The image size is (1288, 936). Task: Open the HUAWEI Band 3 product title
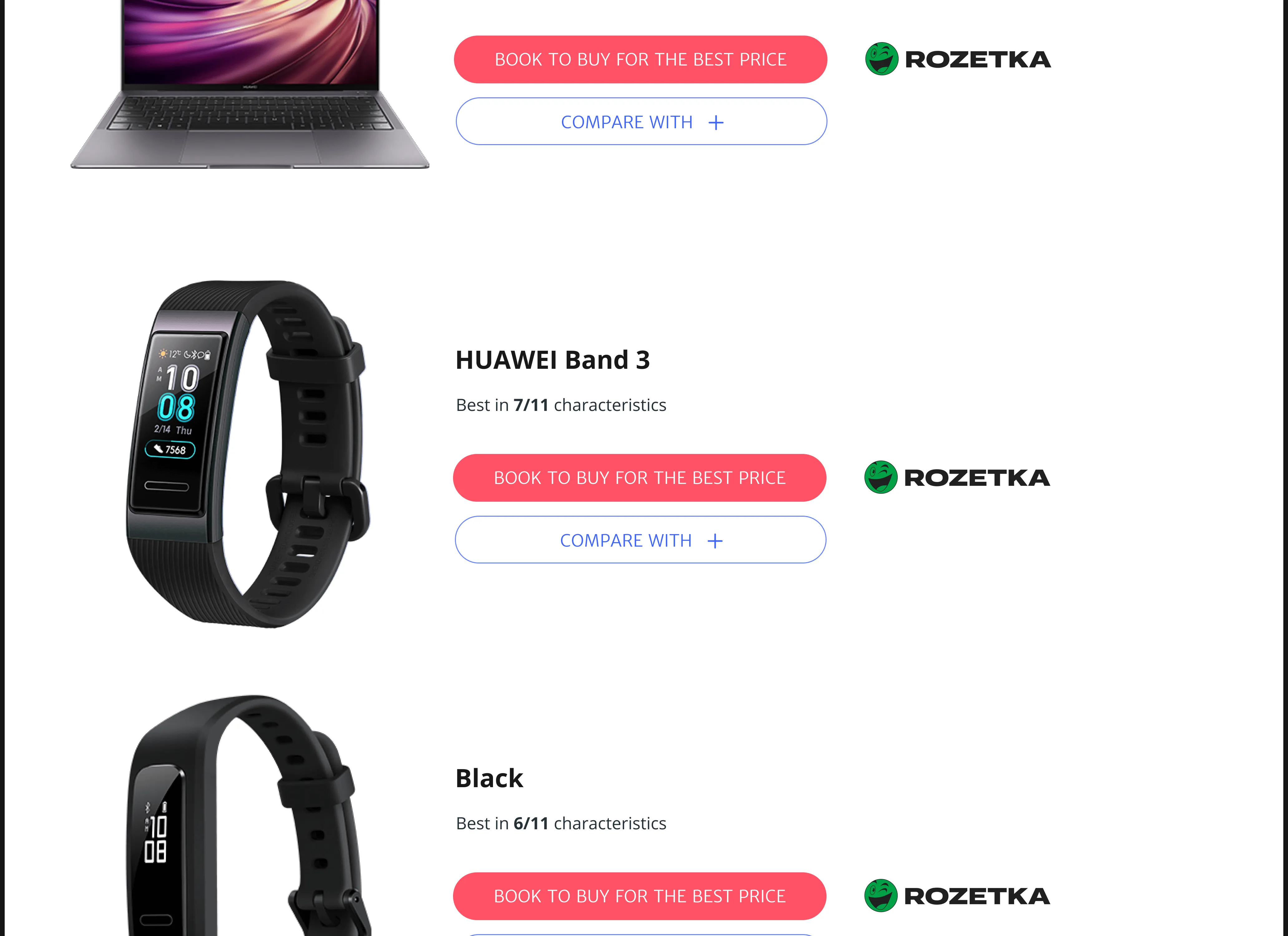[553, 360]
